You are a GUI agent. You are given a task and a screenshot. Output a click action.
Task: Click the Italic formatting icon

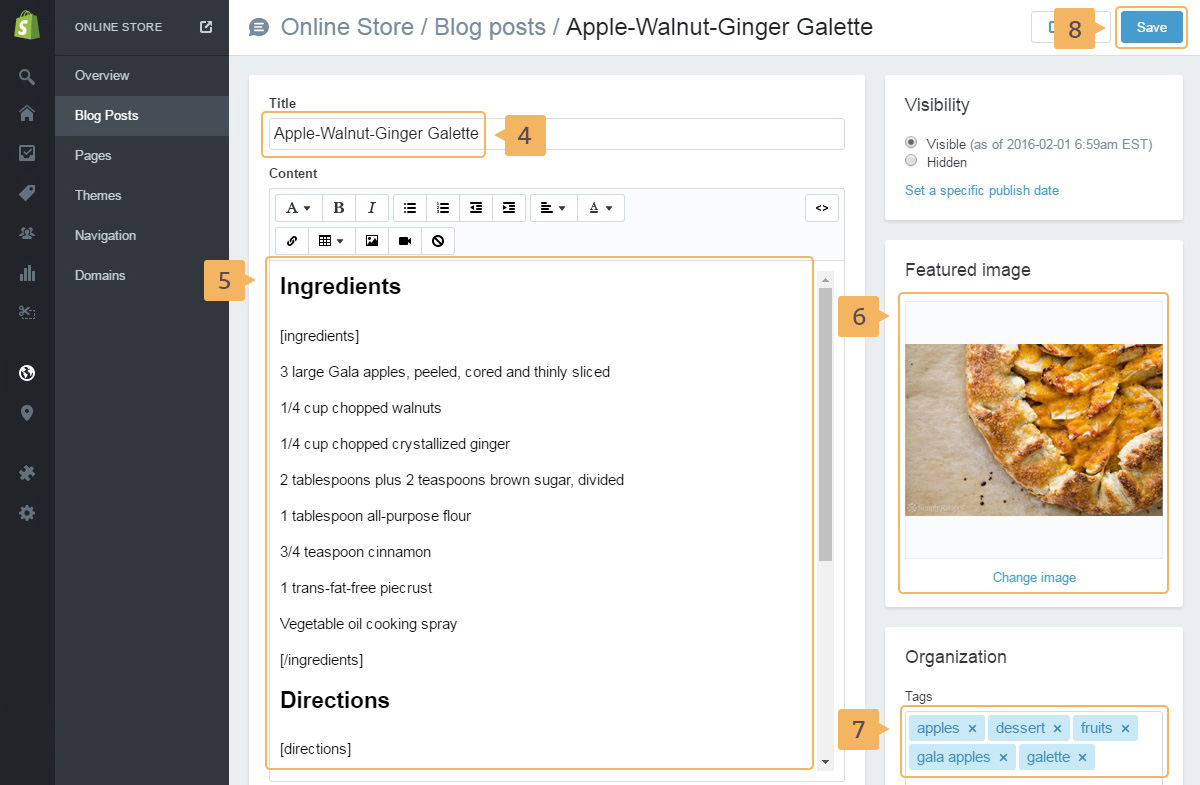point(372,208)
